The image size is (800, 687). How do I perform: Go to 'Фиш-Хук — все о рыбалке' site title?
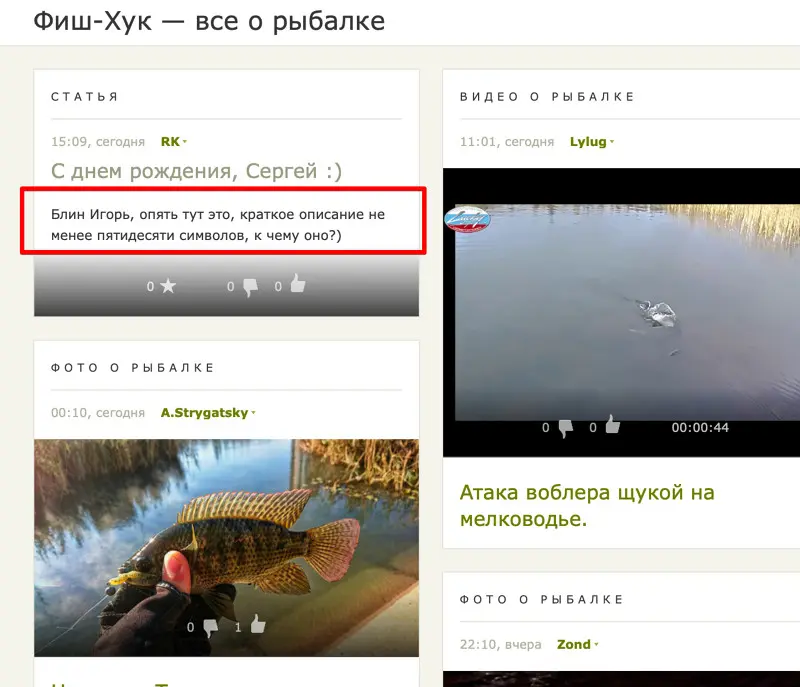point(209,21)
